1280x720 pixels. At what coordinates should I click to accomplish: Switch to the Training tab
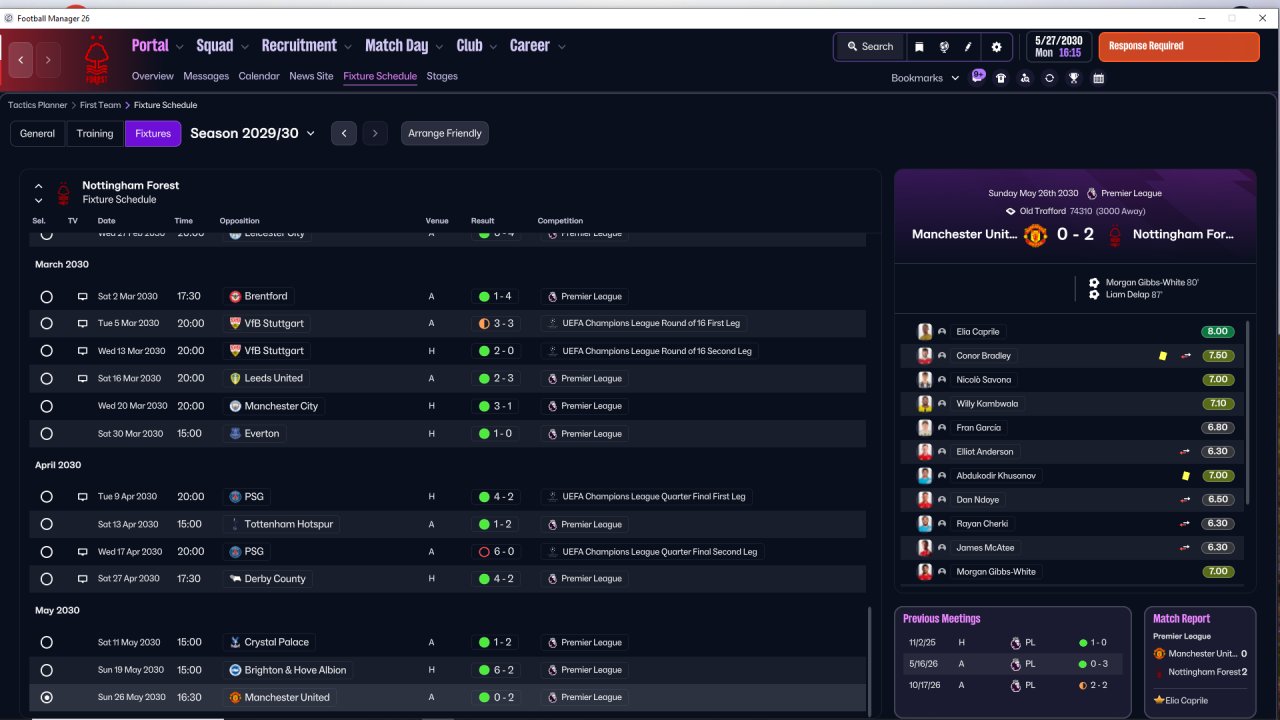pyautogui.click(x=95, y=133)
